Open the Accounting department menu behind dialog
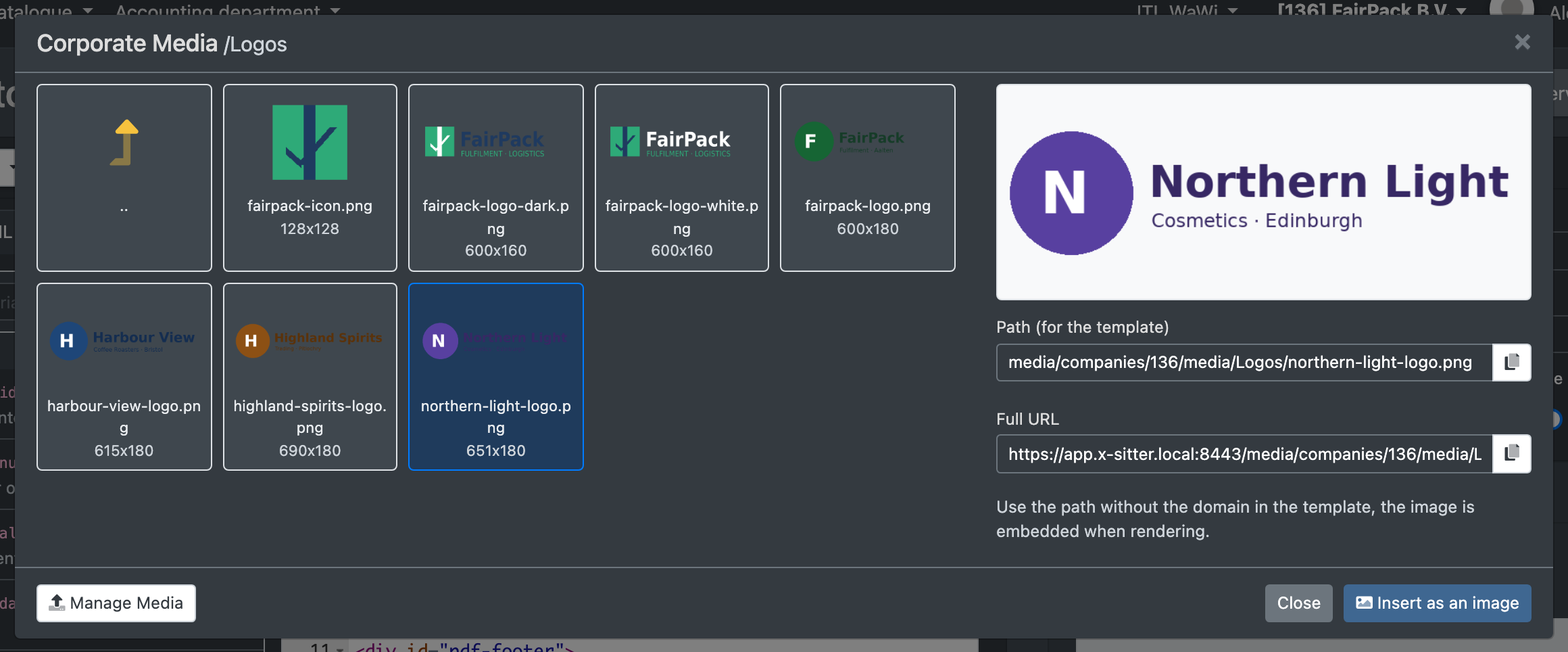Screen dimensions: 1568x652 (228, 9)
